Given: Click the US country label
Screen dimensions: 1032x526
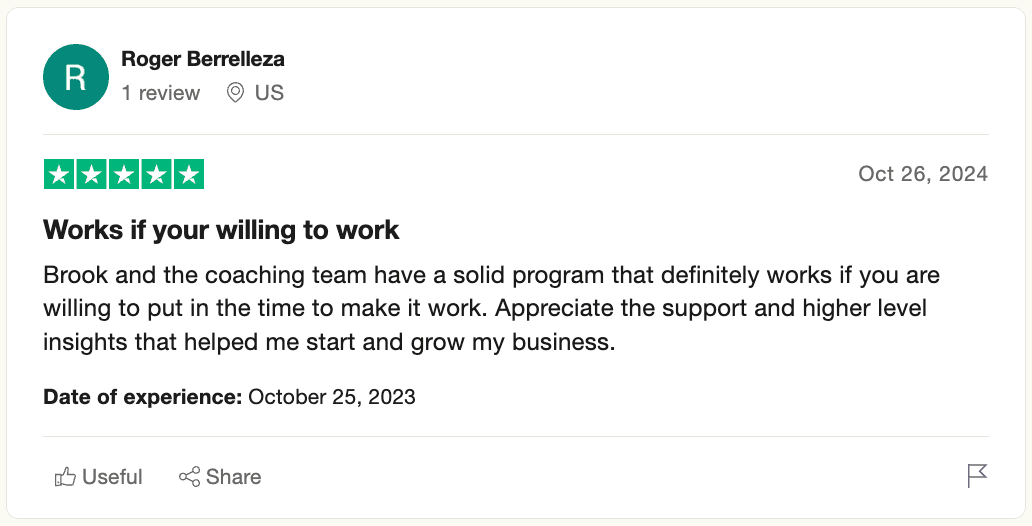Looking at the screenshot, I should click(x=269, y=93).
